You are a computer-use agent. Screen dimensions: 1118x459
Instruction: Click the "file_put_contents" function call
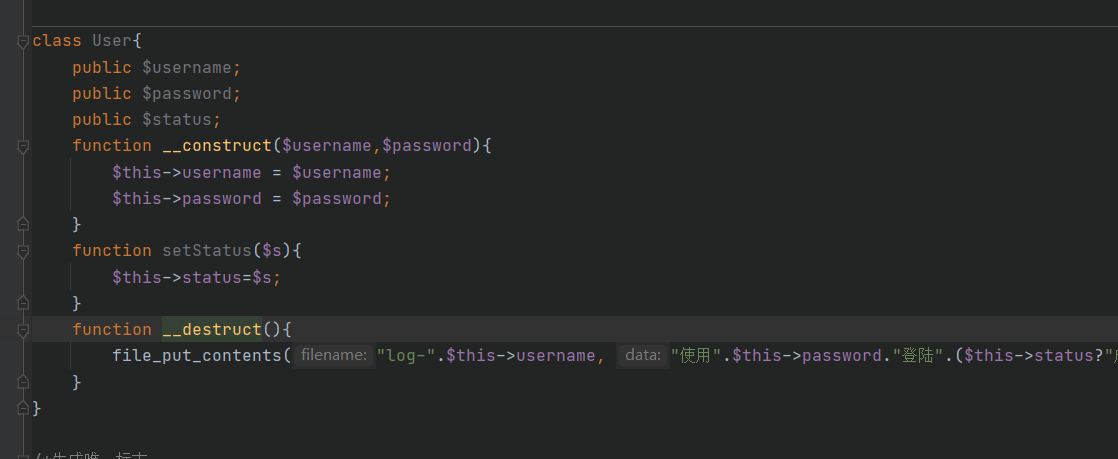click(x=197, y=355)
